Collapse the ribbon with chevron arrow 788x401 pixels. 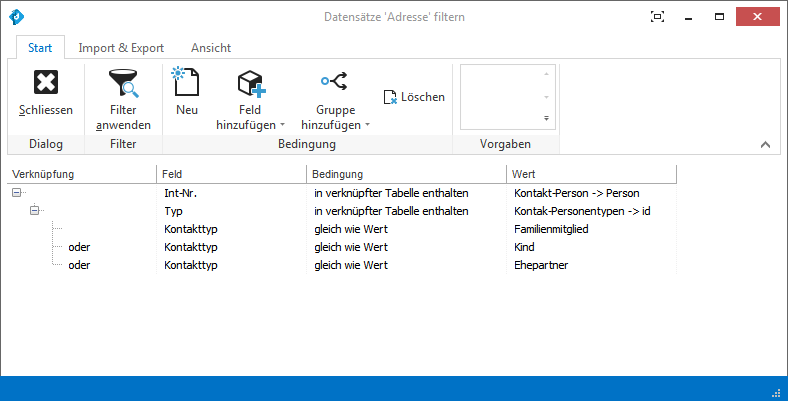pos(765,145)
